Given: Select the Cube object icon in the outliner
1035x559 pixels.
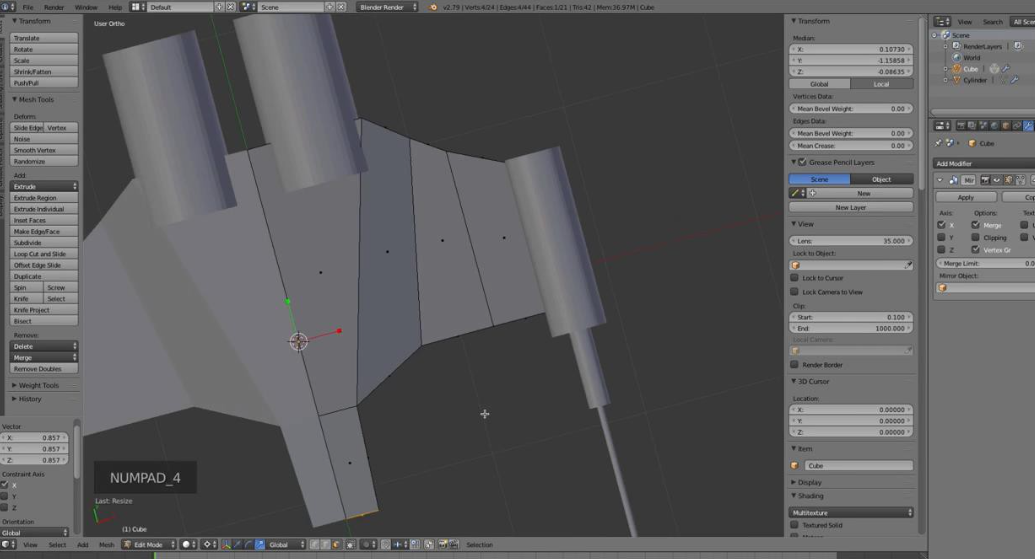Looking at the screenshot, I should [x=956, y=69].
